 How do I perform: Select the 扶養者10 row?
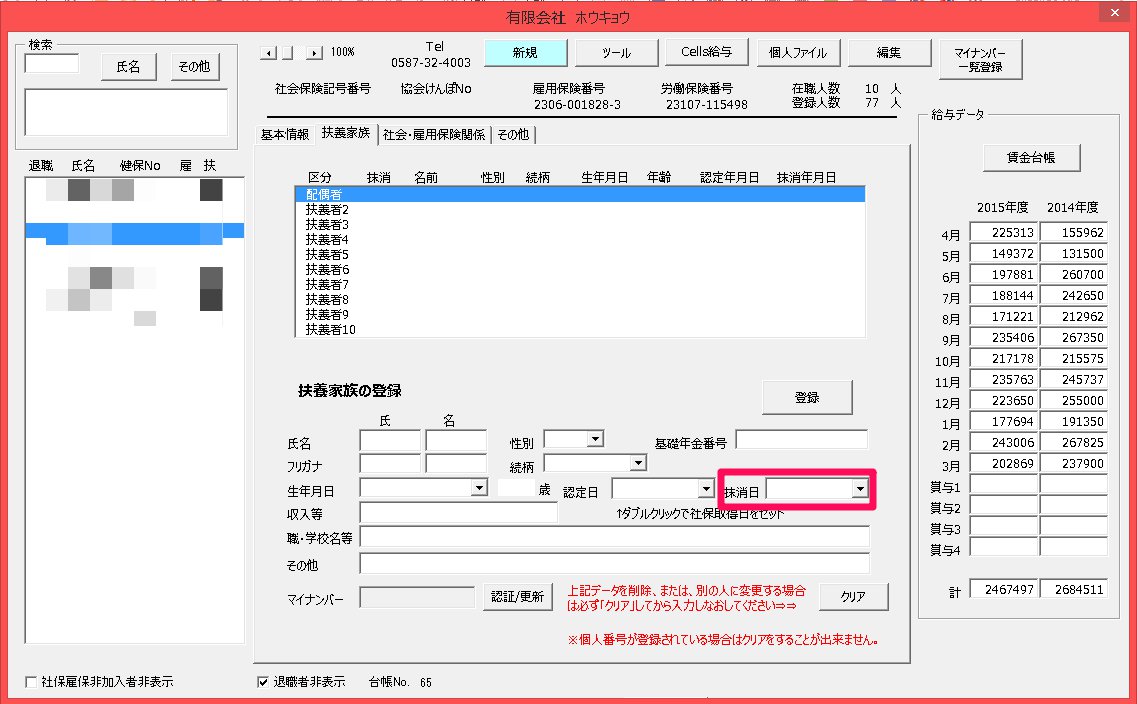(580, 329)
